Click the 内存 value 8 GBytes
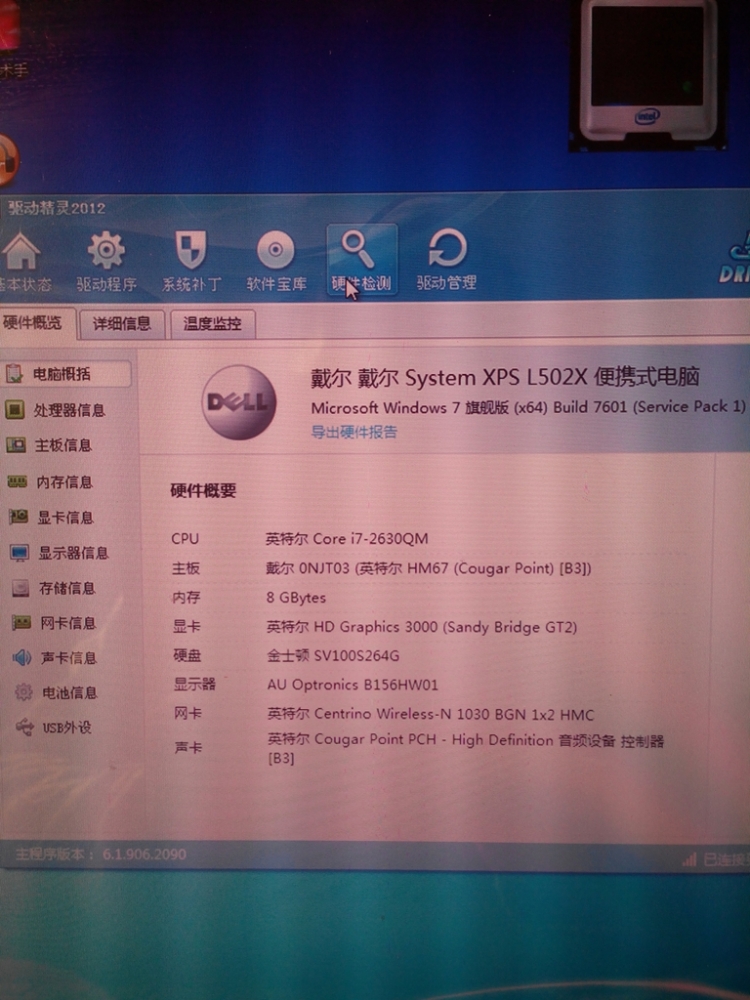This screenshot has height=1000, width=750. 296,598
